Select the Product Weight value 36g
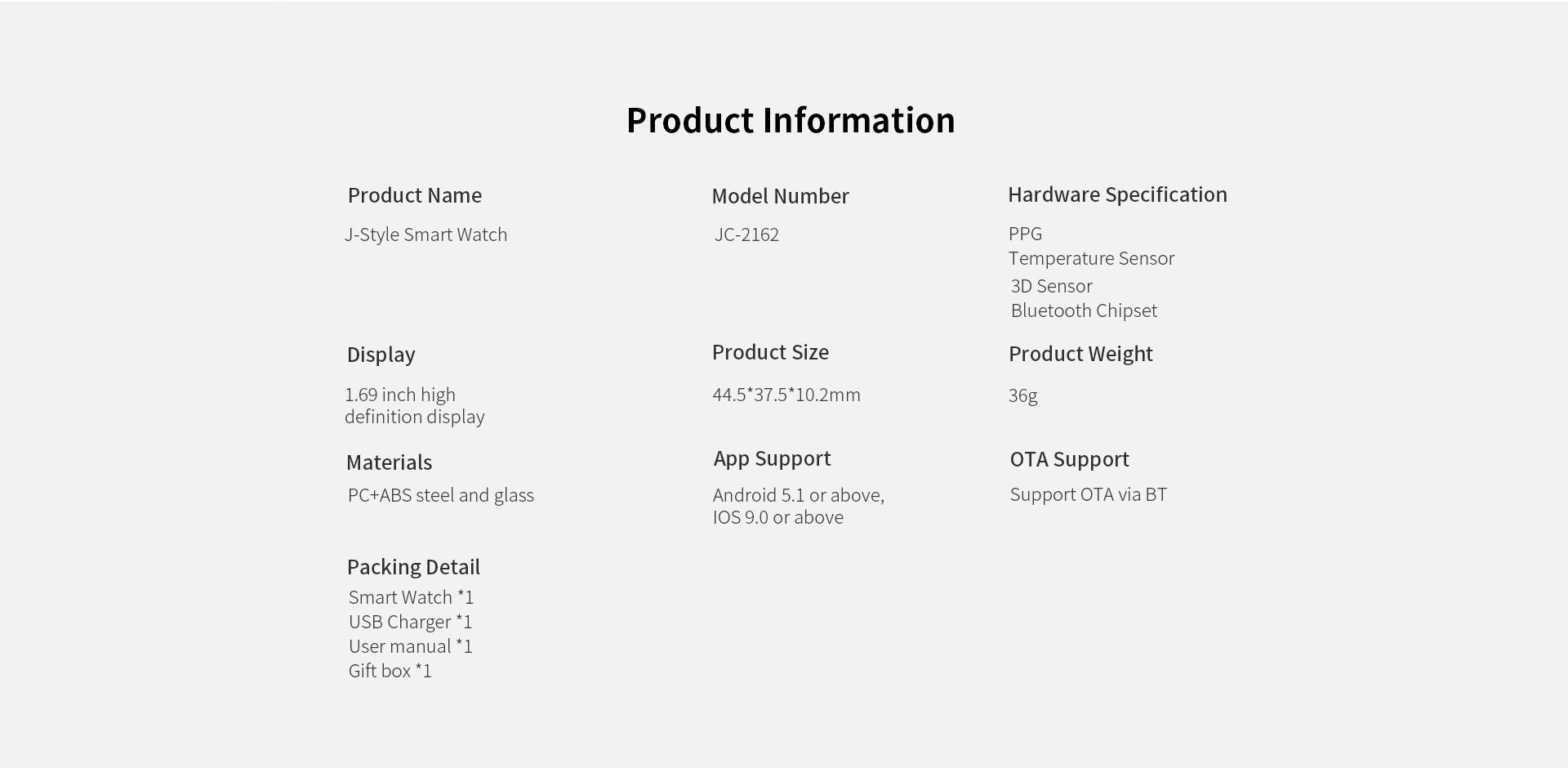 (1022, 395)
